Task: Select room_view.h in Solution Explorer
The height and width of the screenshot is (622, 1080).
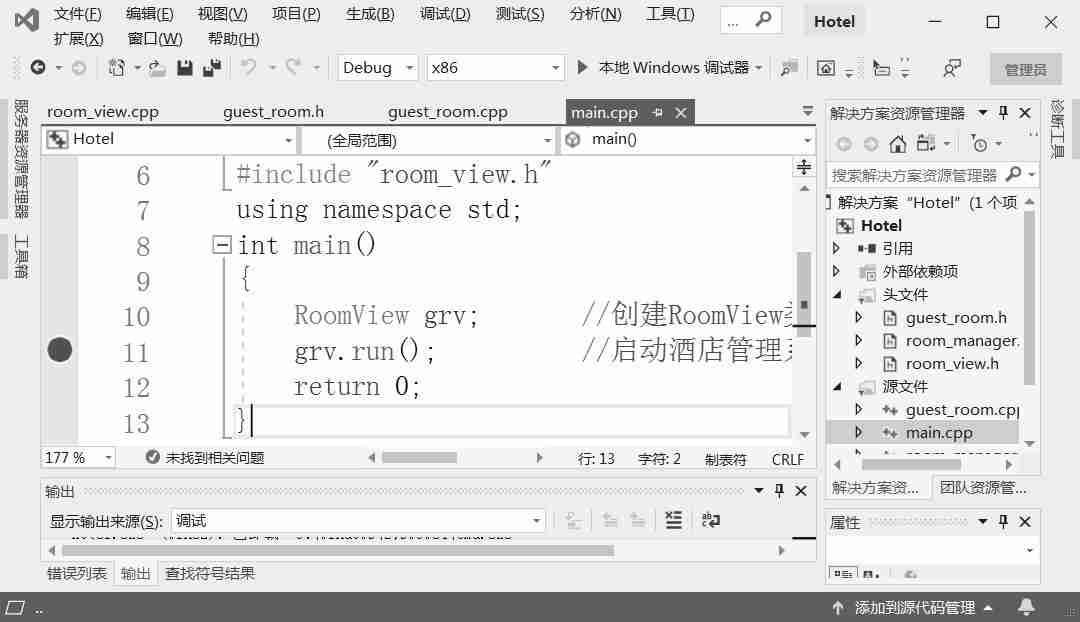Action: (952, 363)
